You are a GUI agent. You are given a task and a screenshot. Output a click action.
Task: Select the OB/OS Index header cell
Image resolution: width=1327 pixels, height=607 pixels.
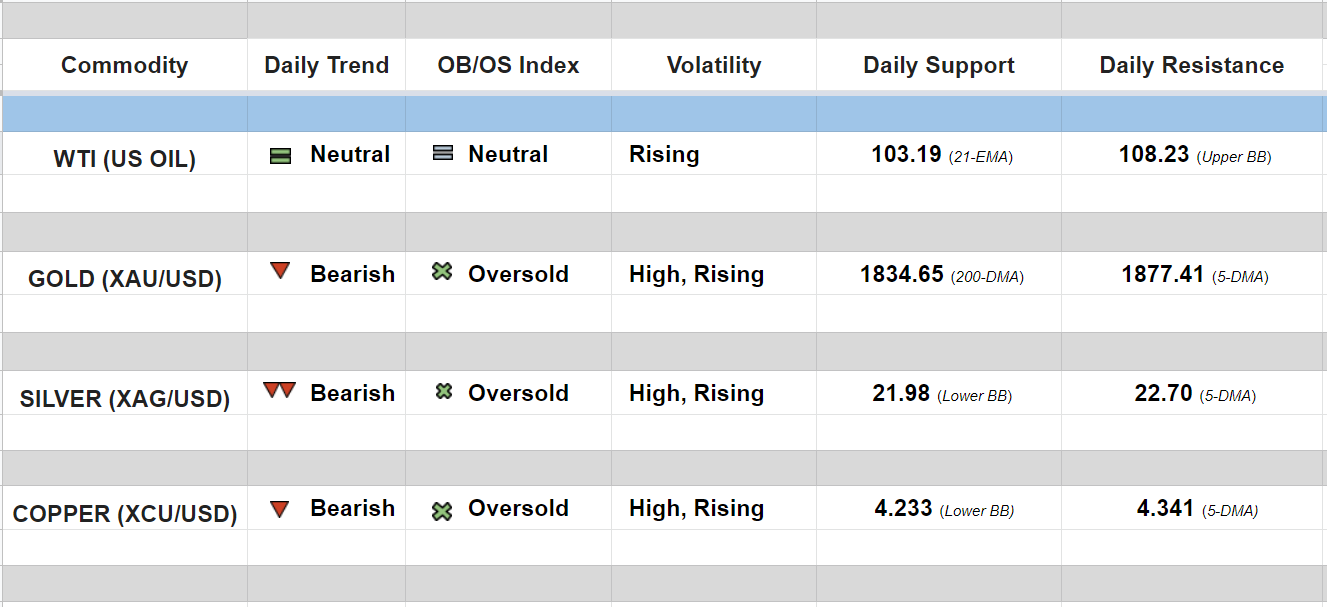(508, 66)
